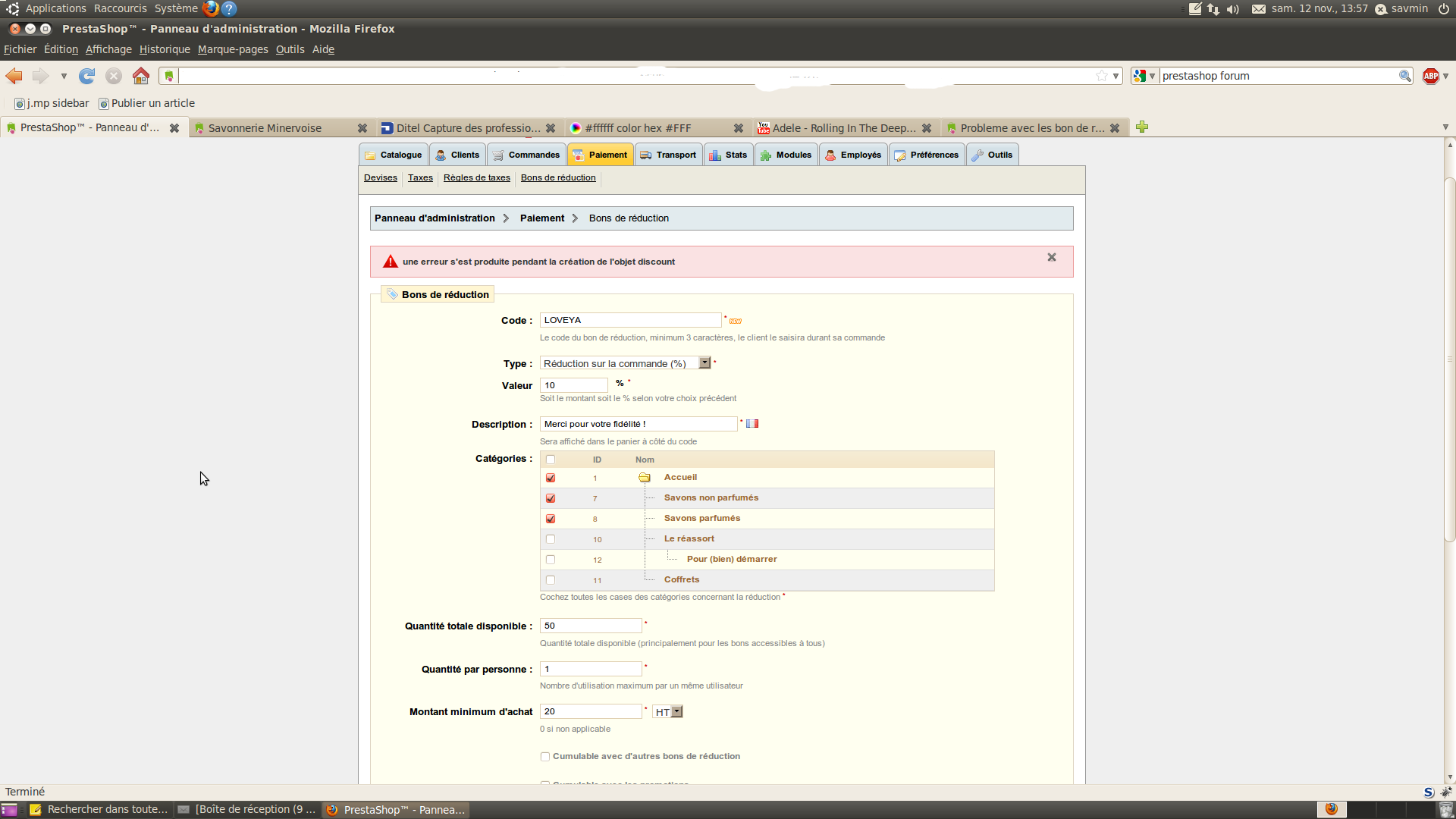Click the show desktop icon in bottom panel
The height and width of the screenshot is (819, 1456).
point(9,810)
